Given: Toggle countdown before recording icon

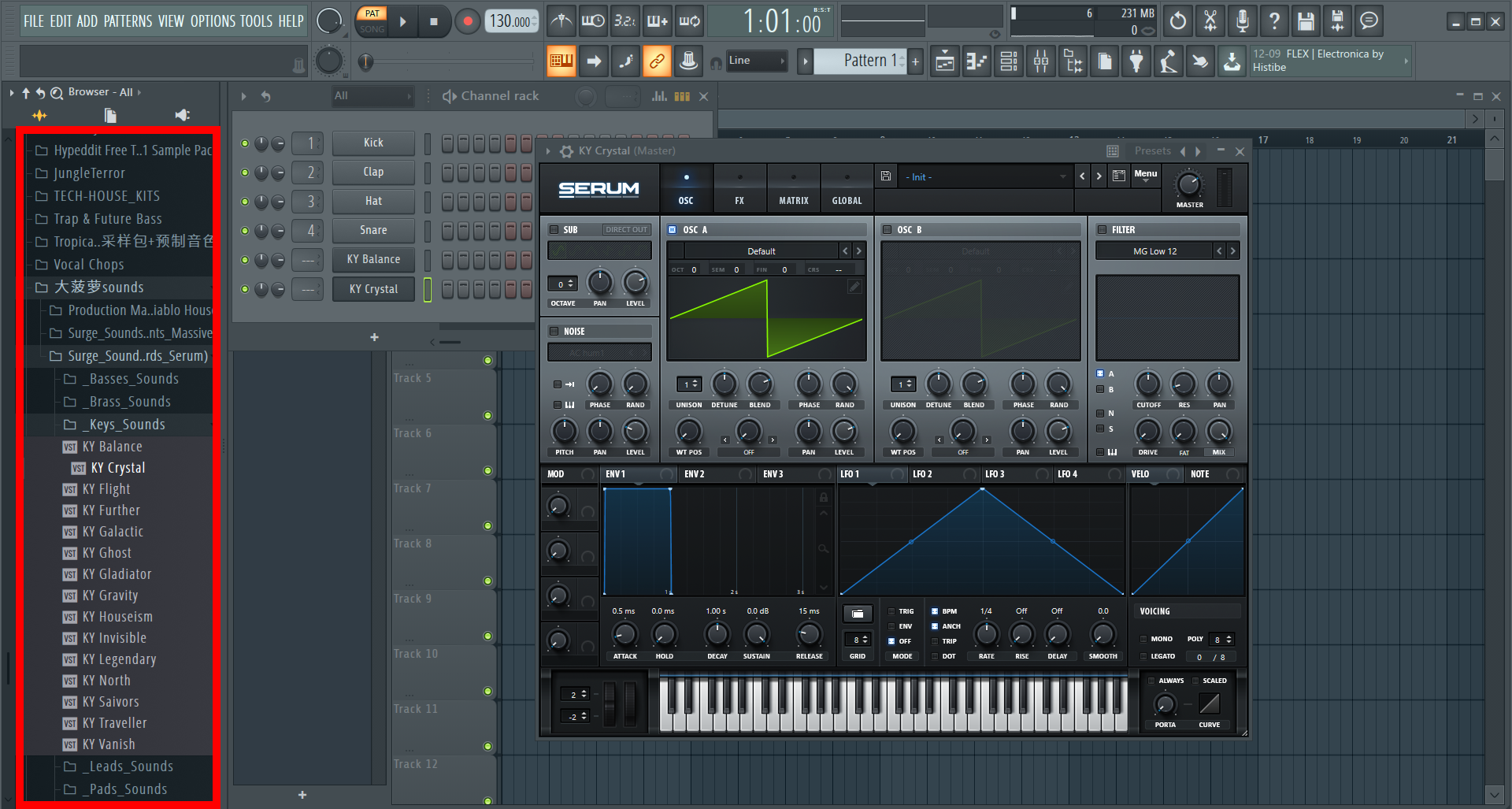Looking at the screenshot, I should (x=625, y=21).
